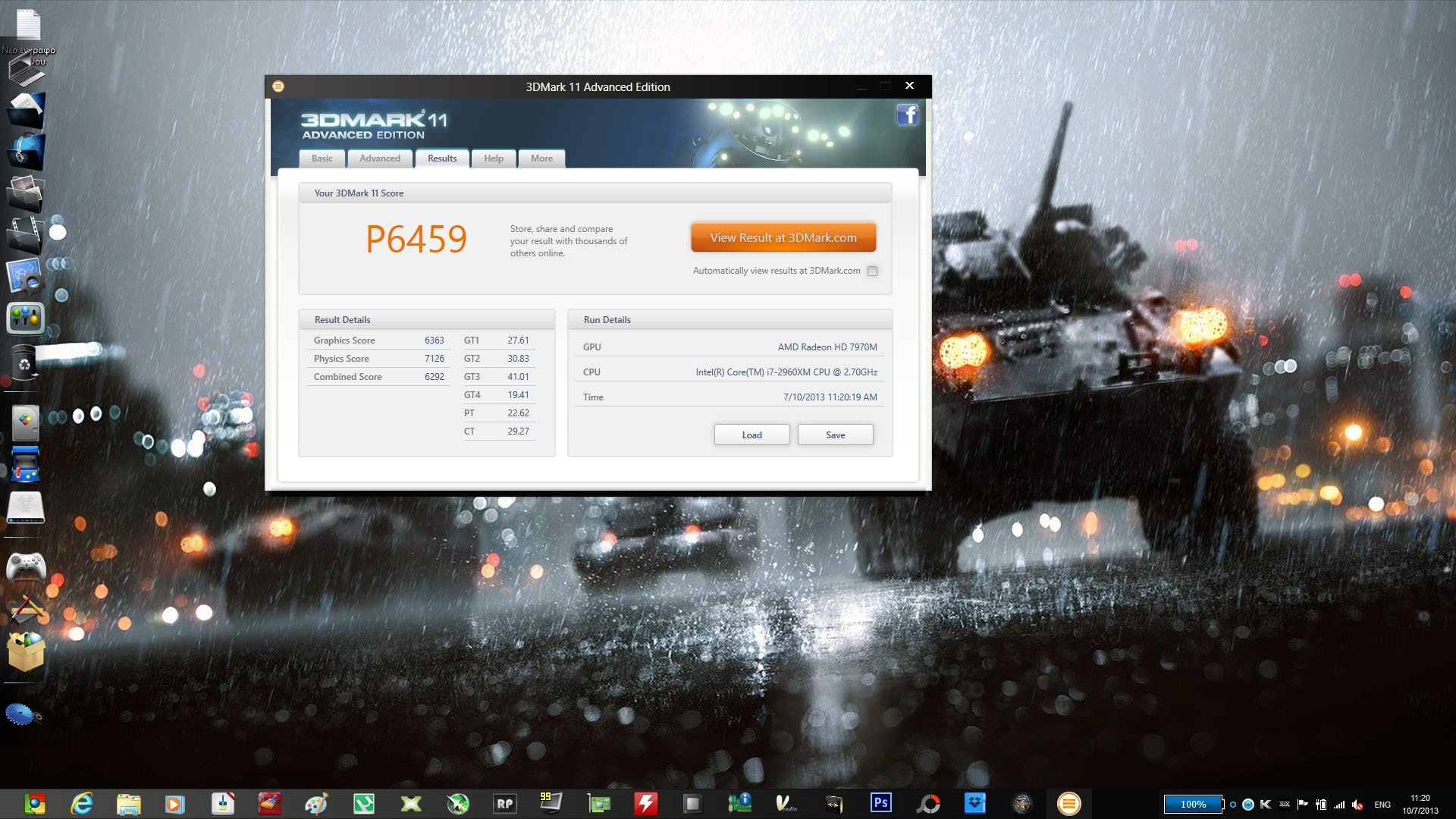Click the Save button

(836, 435)
